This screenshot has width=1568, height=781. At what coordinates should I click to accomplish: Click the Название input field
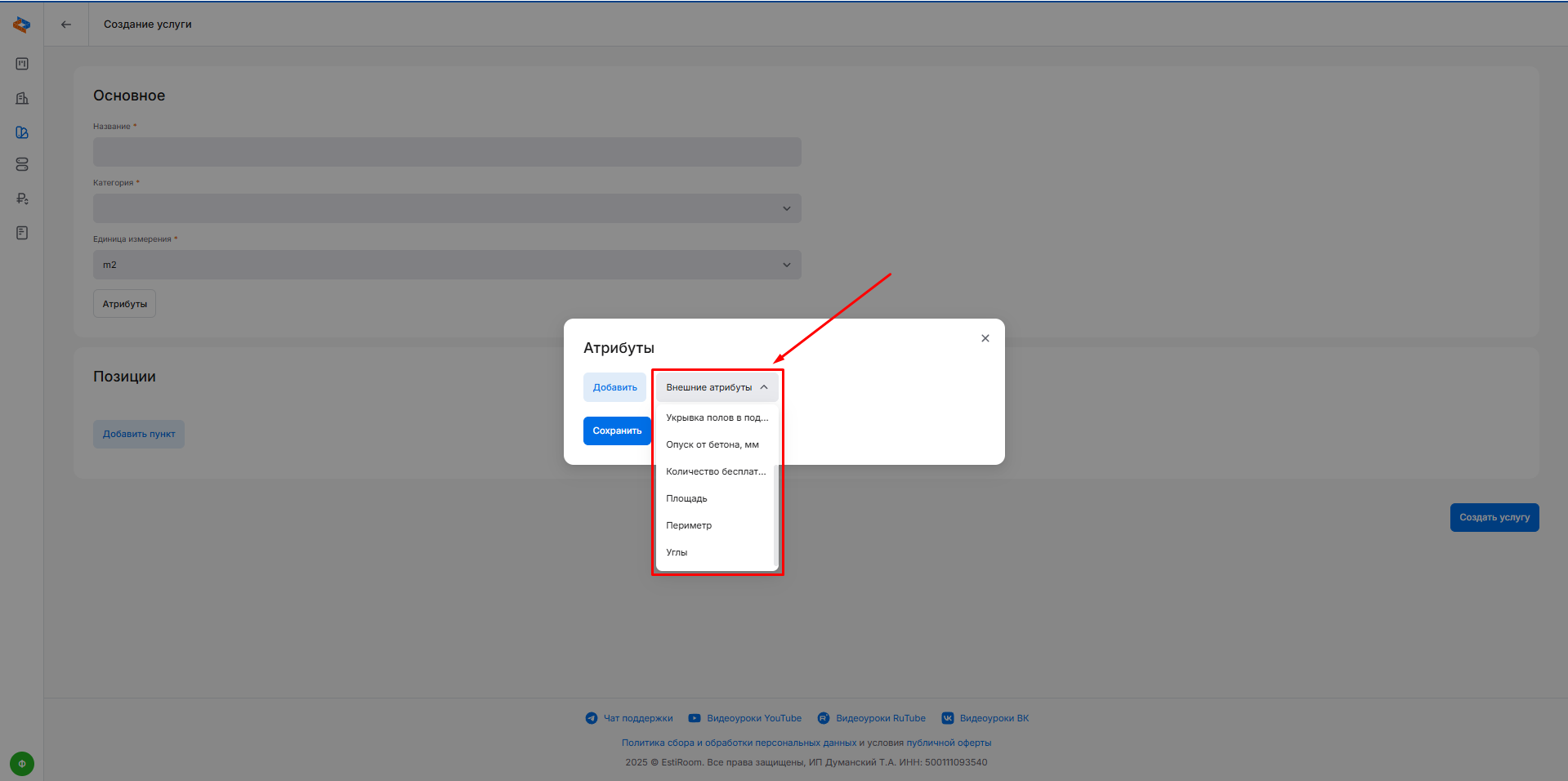(x=447, y=152)
